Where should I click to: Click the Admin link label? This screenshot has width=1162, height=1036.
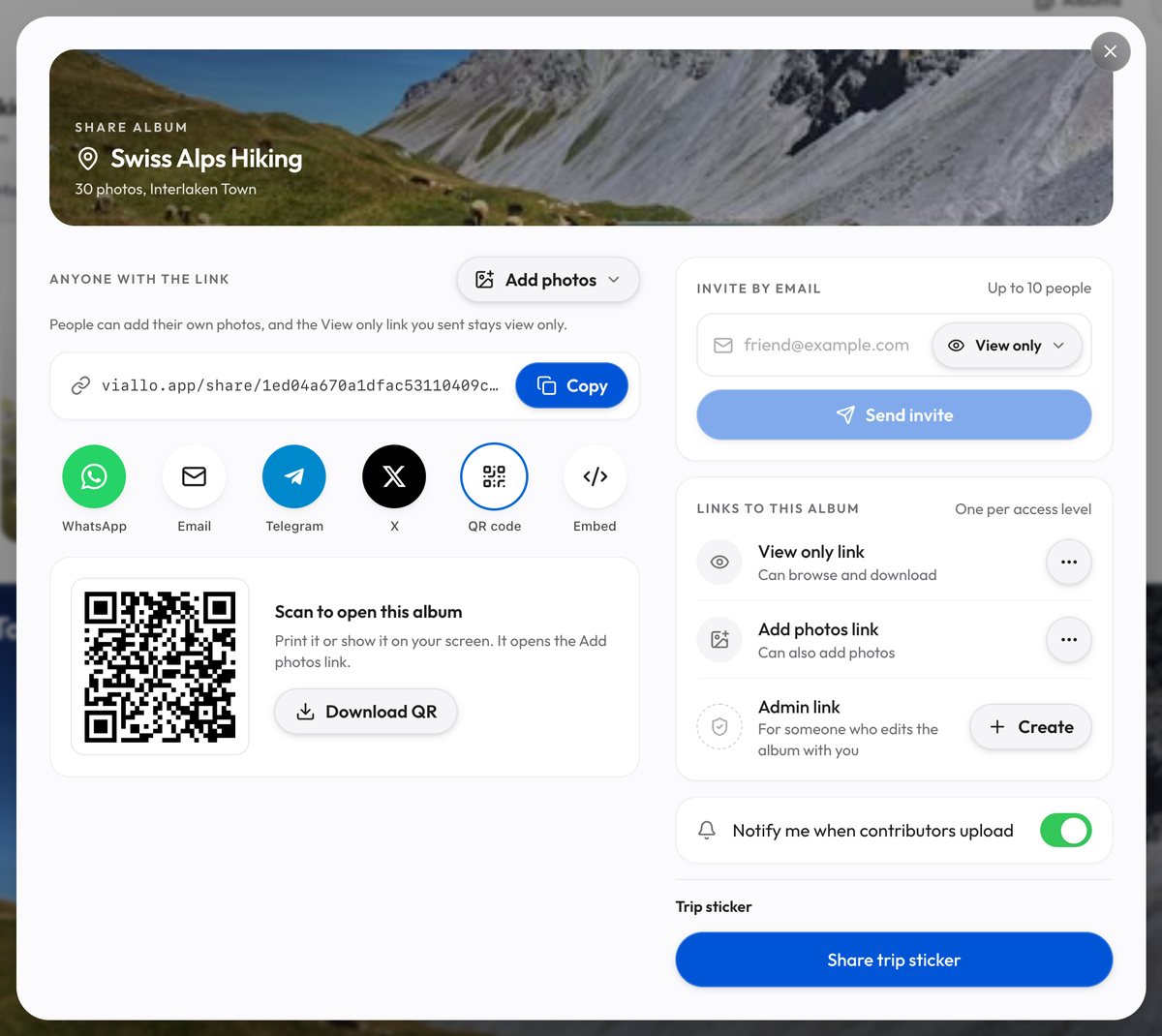point(799,707)
